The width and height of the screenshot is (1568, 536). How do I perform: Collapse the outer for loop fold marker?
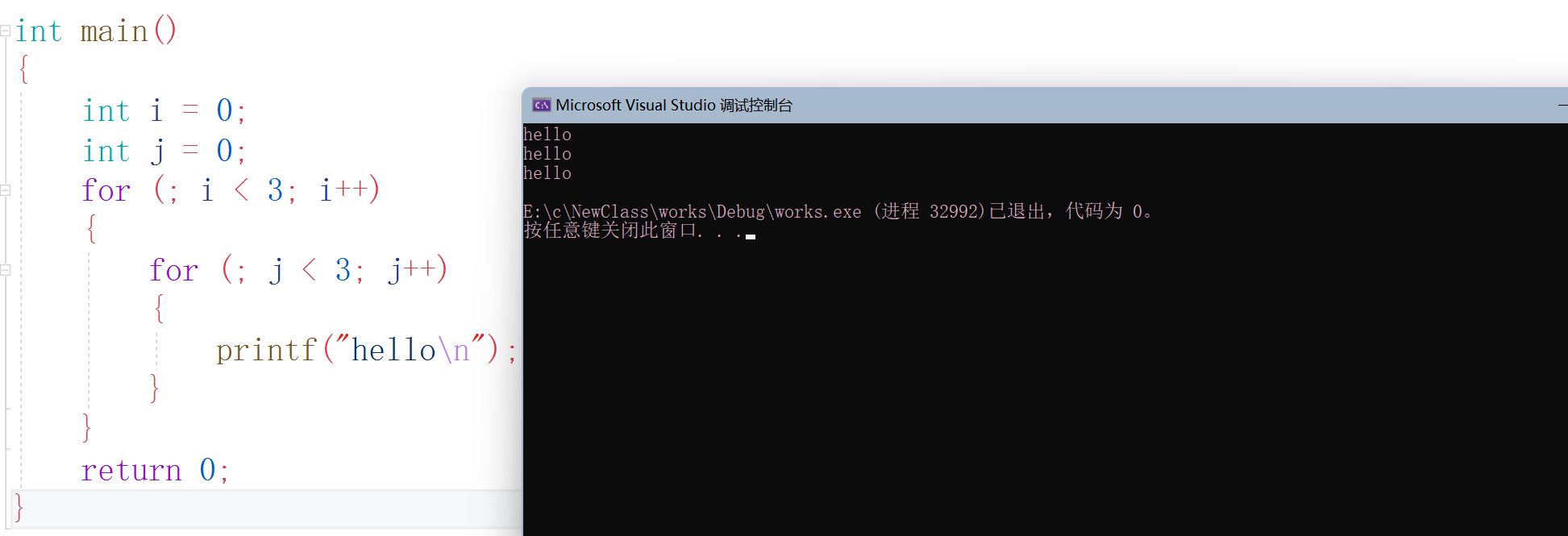coord(5,190)
